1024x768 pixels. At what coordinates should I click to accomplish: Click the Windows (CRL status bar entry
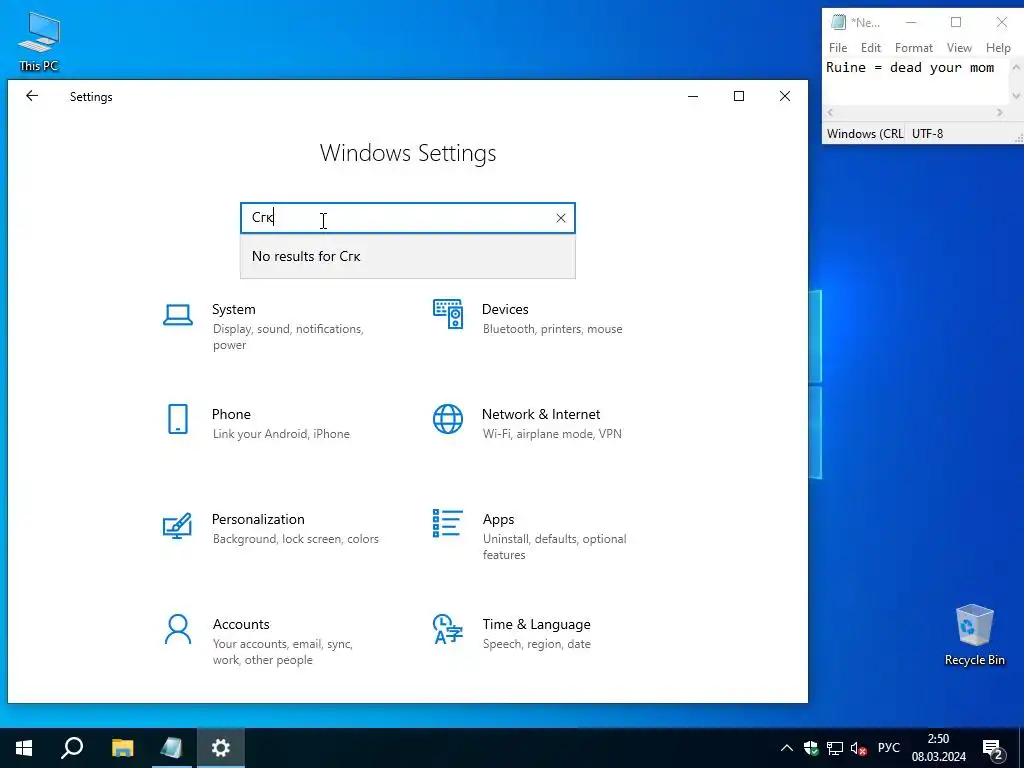(x=865, y=134)
